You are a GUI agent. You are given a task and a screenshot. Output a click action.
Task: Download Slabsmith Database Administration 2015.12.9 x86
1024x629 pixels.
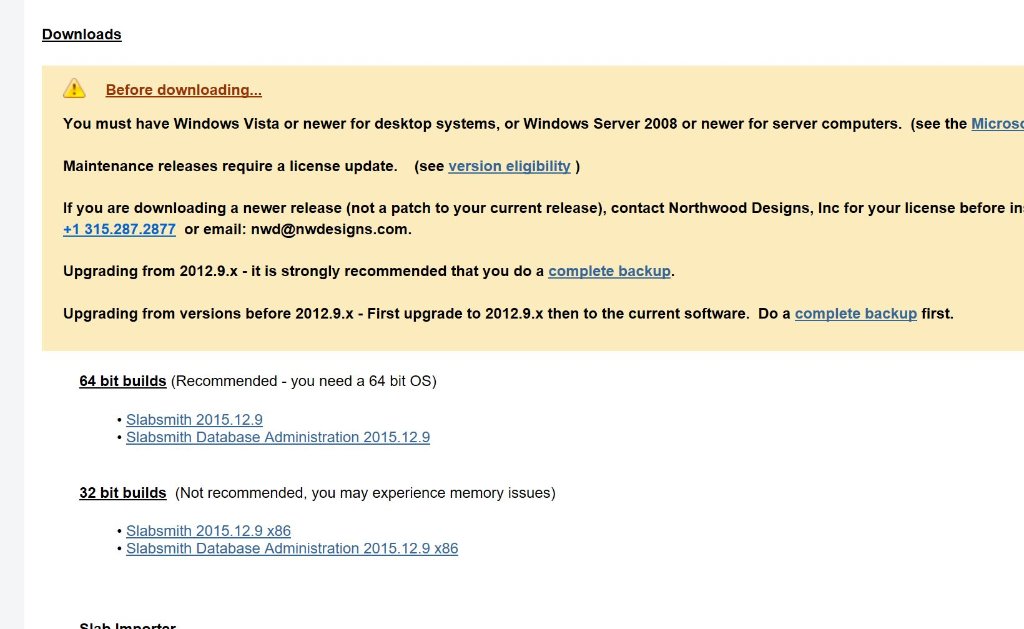292,549
